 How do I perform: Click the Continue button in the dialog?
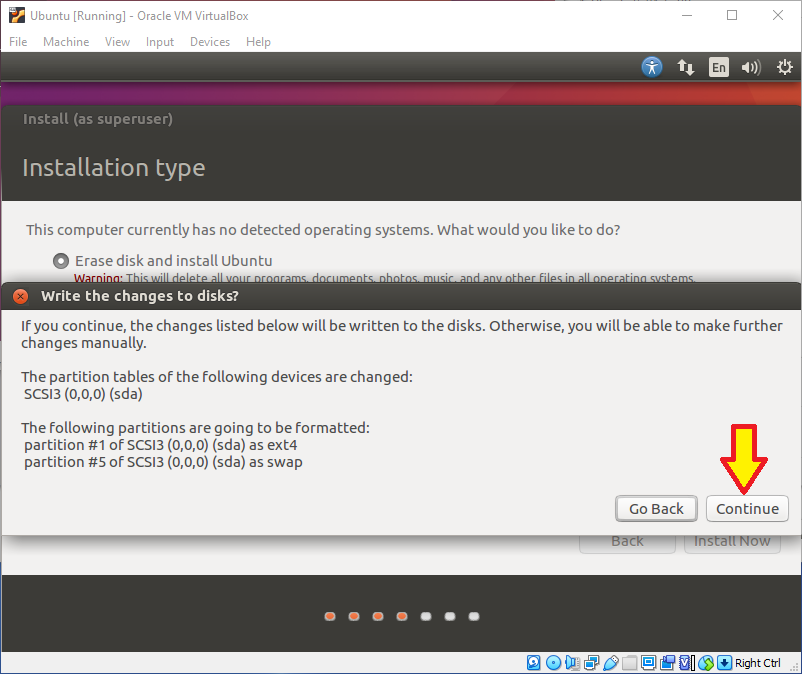click(747, 508)
